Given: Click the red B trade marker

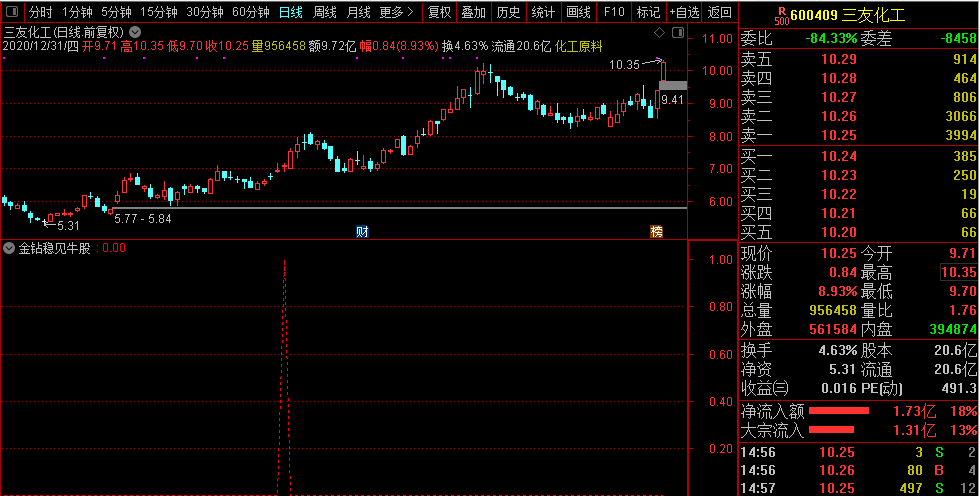Looking at the screenshot, I should coord(940,470).
